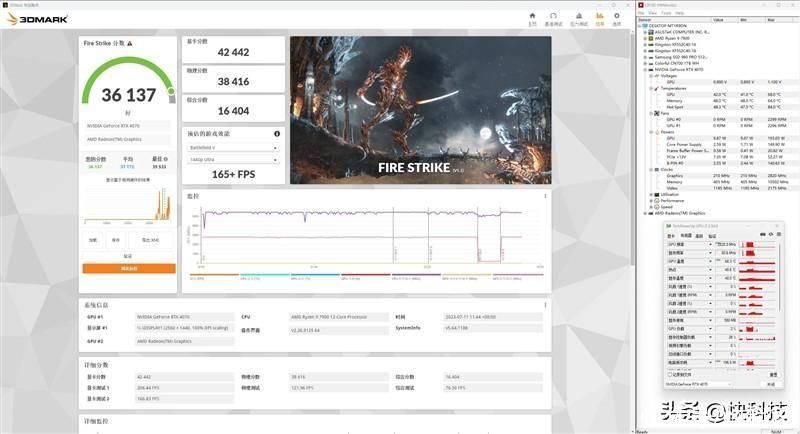Click the Close button at GPU-Z bottom
The height and width of the screenshot is (434, 800).
(771, 385)
